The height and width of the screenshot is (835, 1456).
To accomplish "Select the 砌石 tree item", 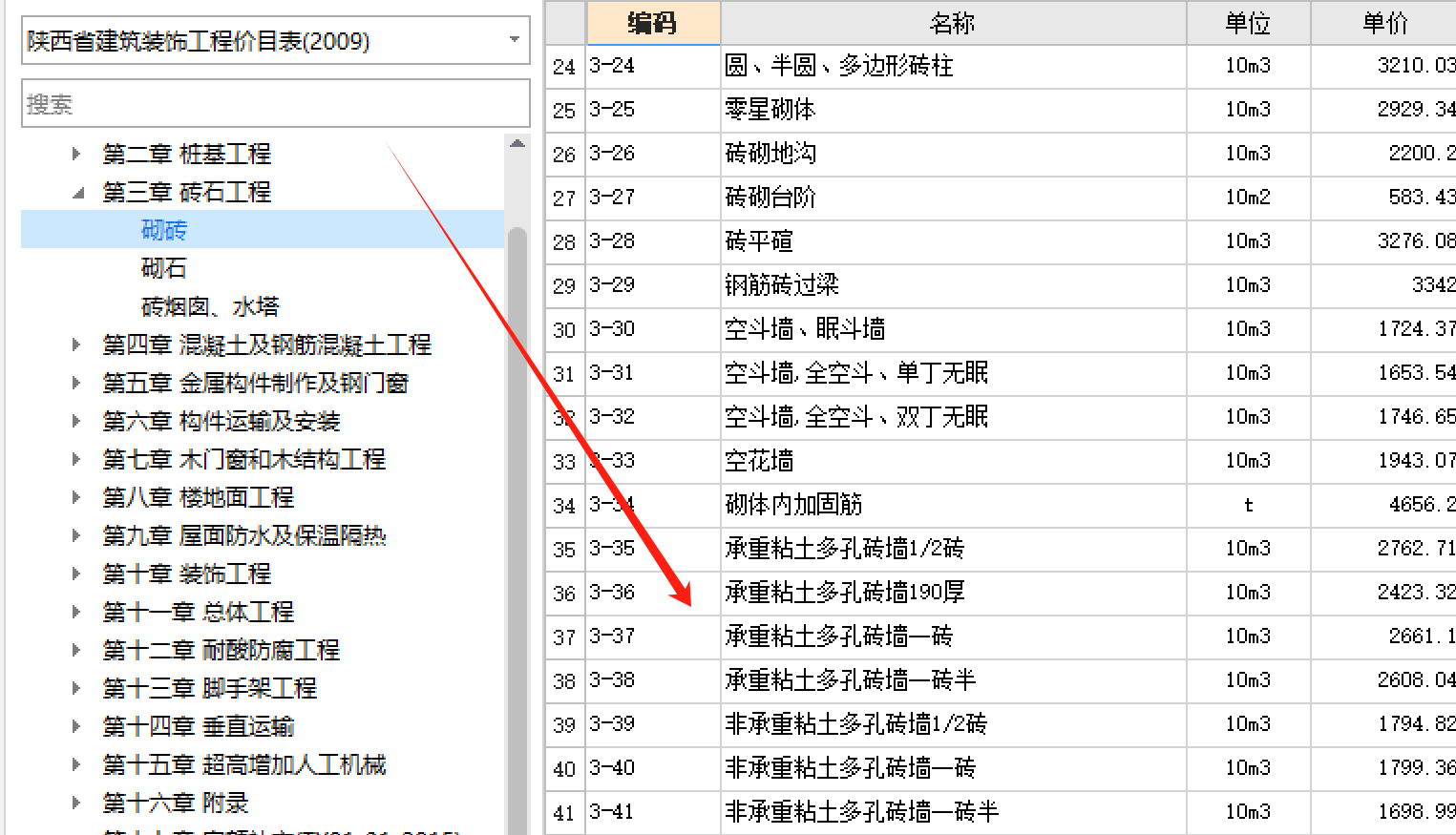I will (164, 268).
